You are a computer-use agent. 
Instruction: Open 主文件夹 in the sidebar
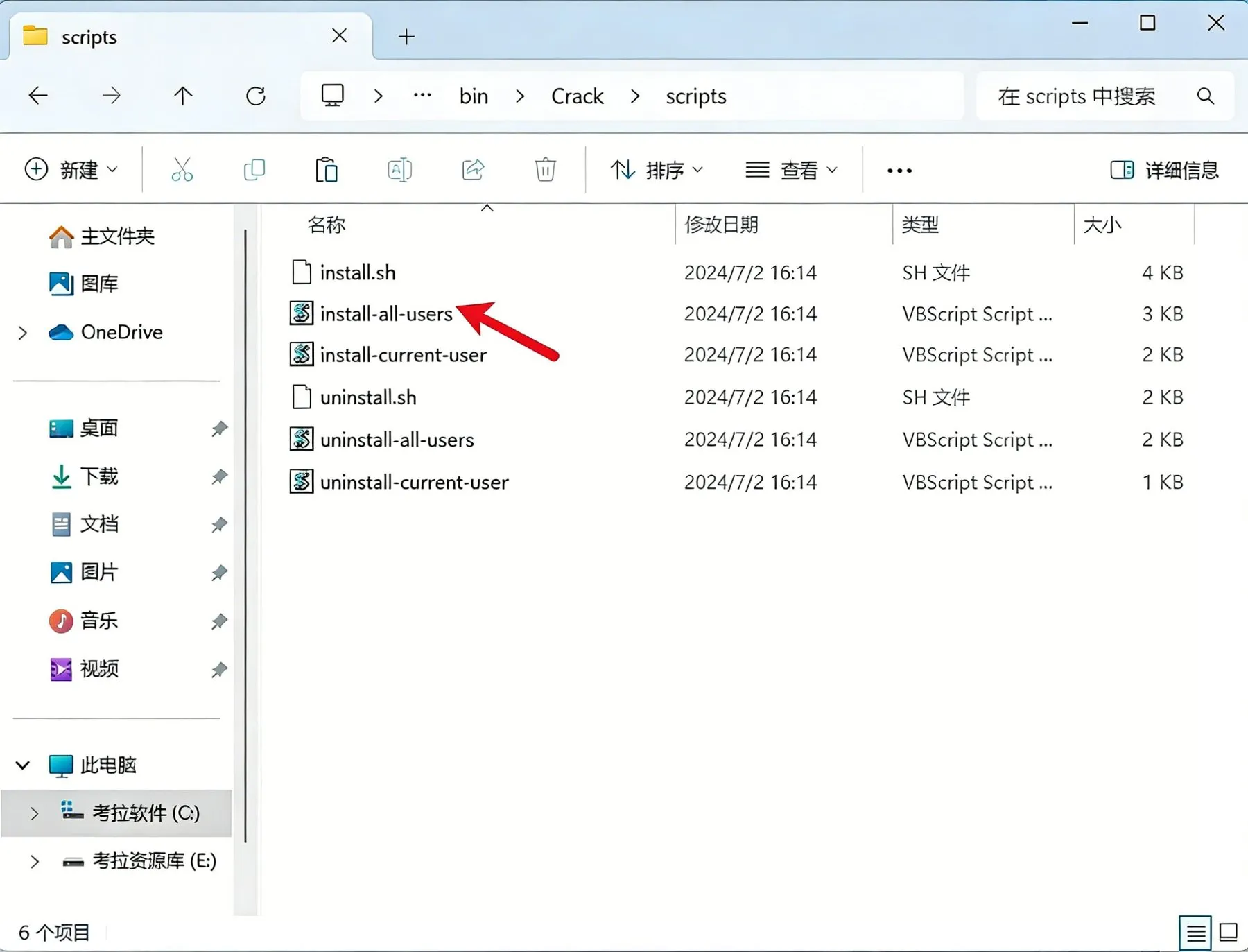tap(102, 236)
